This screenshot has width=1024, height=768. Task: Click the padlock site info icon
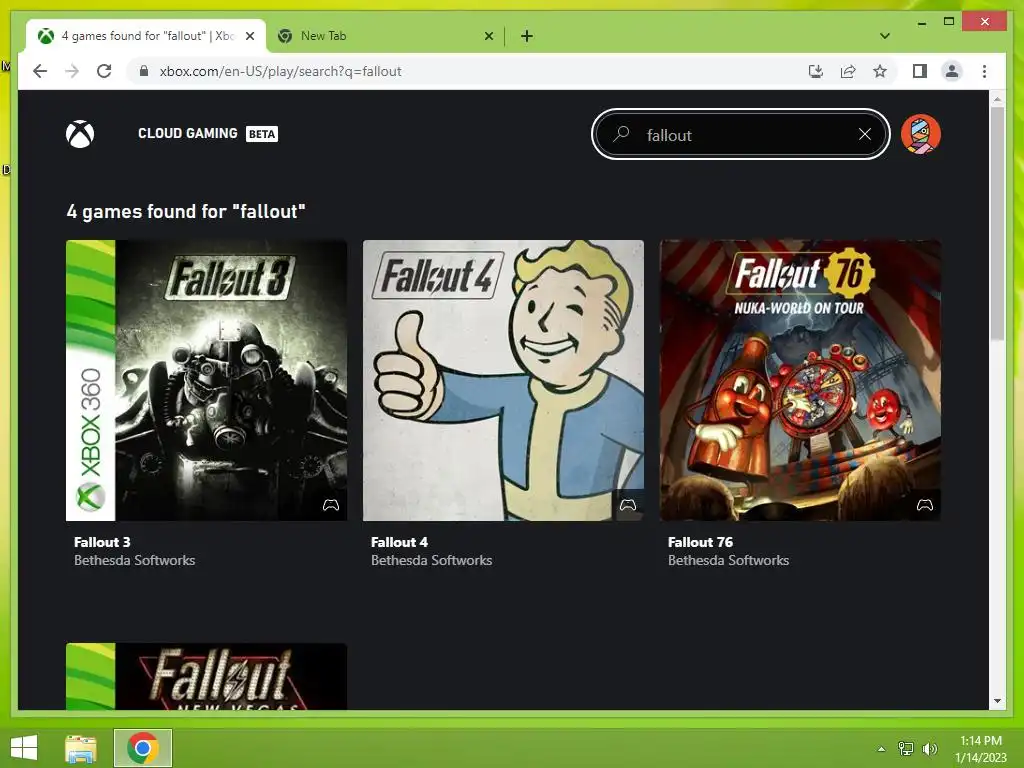144,71
